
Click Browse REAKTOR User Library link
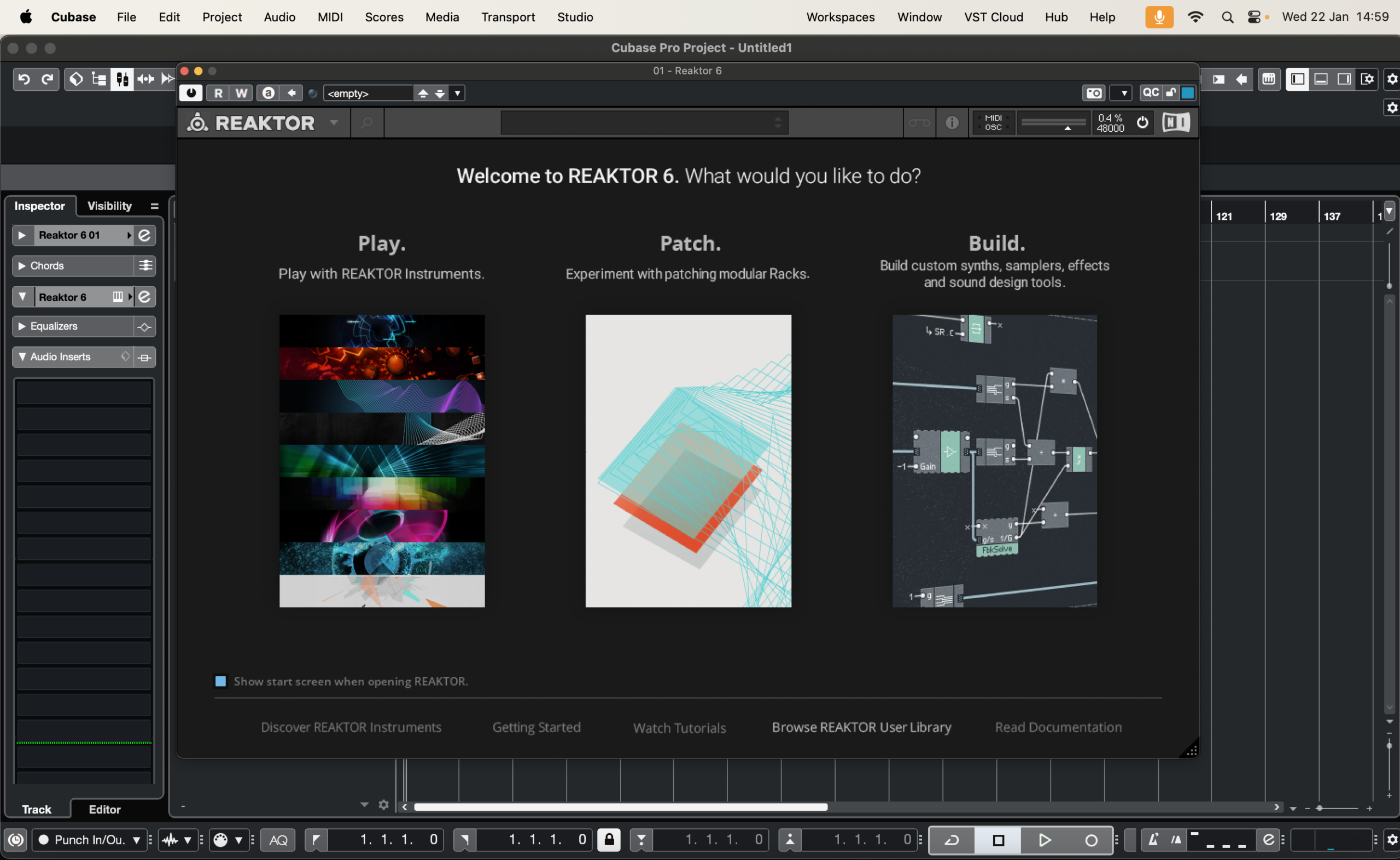coord(861,727)
